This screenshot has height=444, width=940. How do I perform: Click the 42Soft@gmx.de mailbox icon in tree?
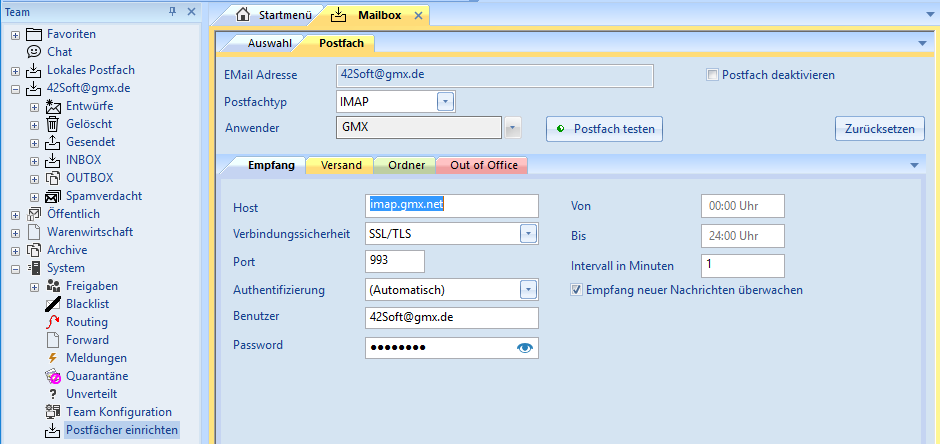(34, 88)
